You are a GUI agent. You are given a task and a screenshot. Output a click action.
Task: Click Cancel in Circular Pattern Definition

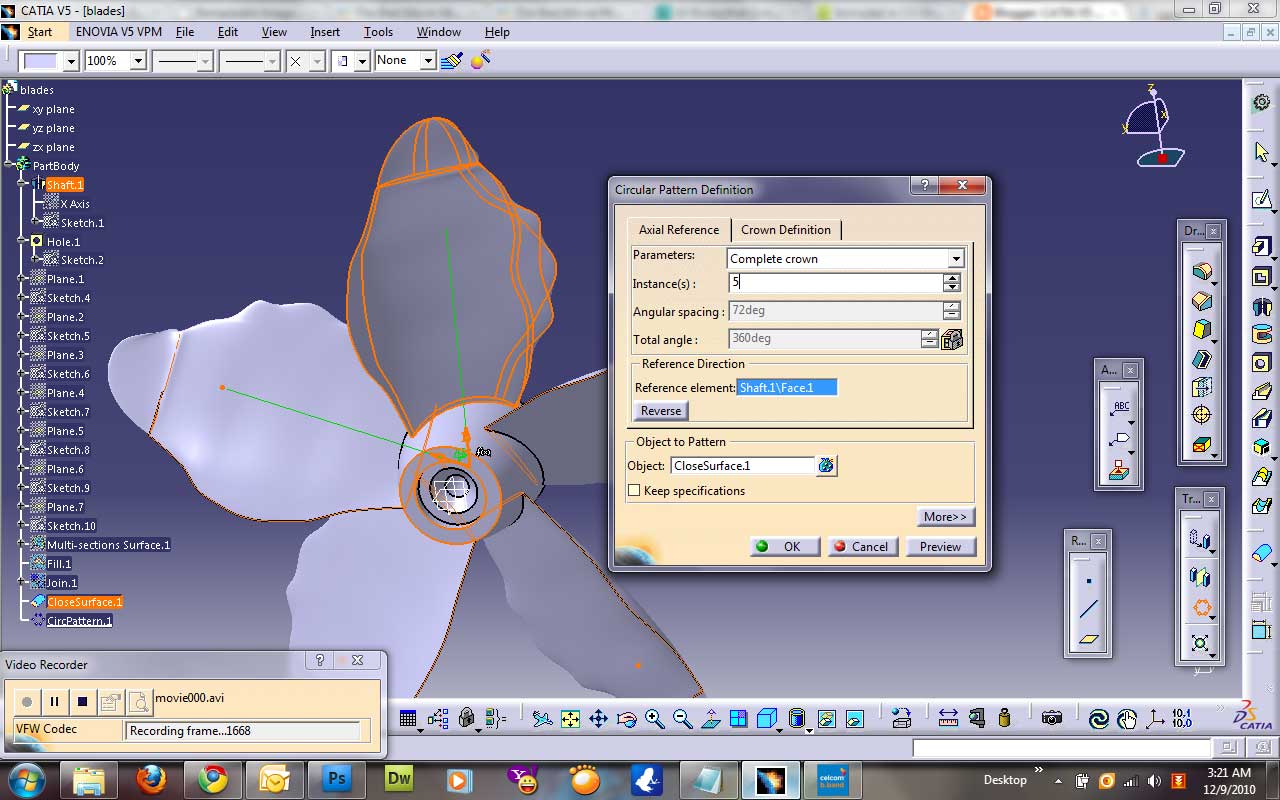pyautogui.click(x=862, y=546)
